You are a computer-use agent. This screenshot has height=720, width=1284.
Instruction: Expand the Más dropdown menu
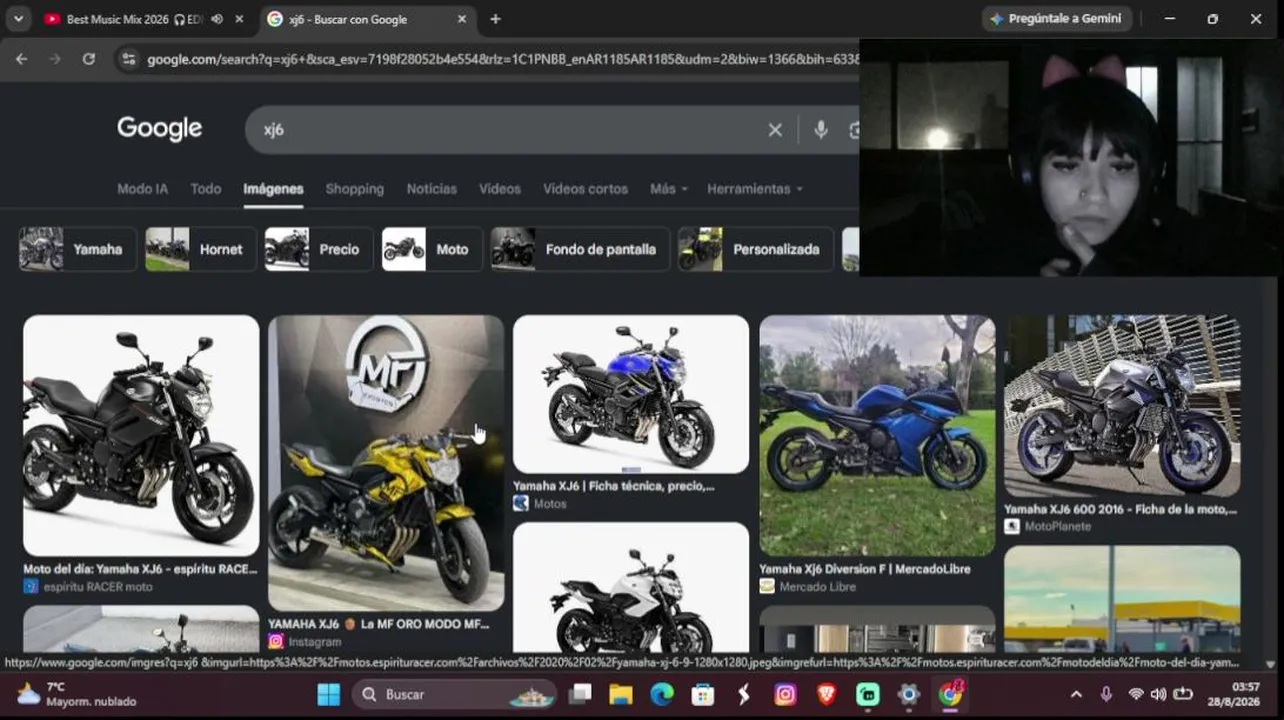click(669, 189)
